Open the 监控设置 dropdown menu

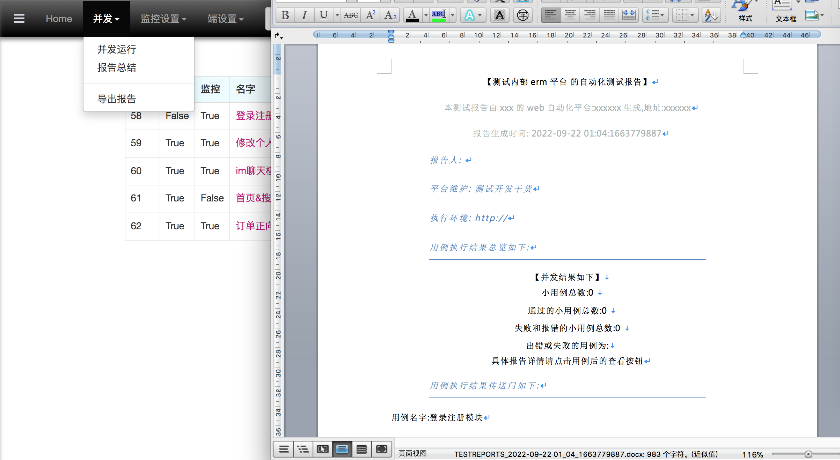click(x=163, y=19)
